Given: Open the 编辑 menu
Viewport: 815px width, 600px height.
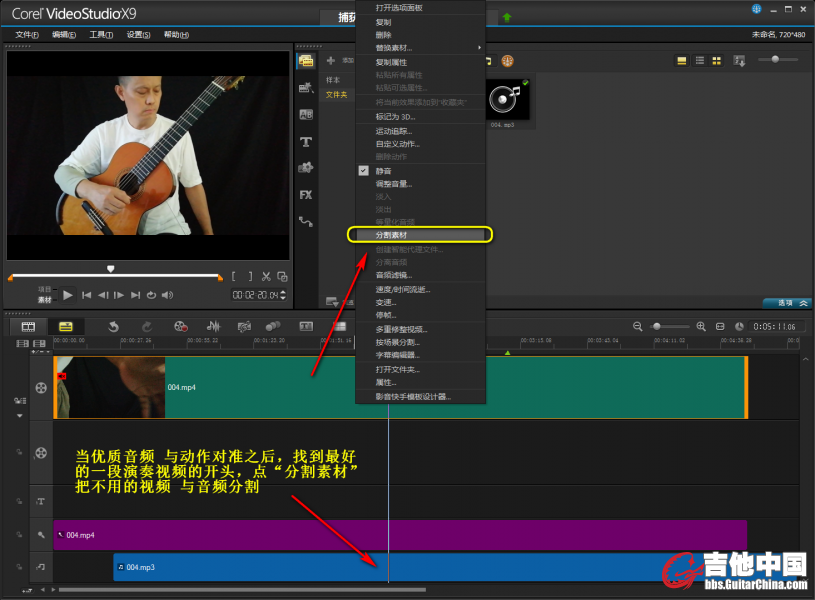Looking at the screenshot, I should click(x=64, y=35).
